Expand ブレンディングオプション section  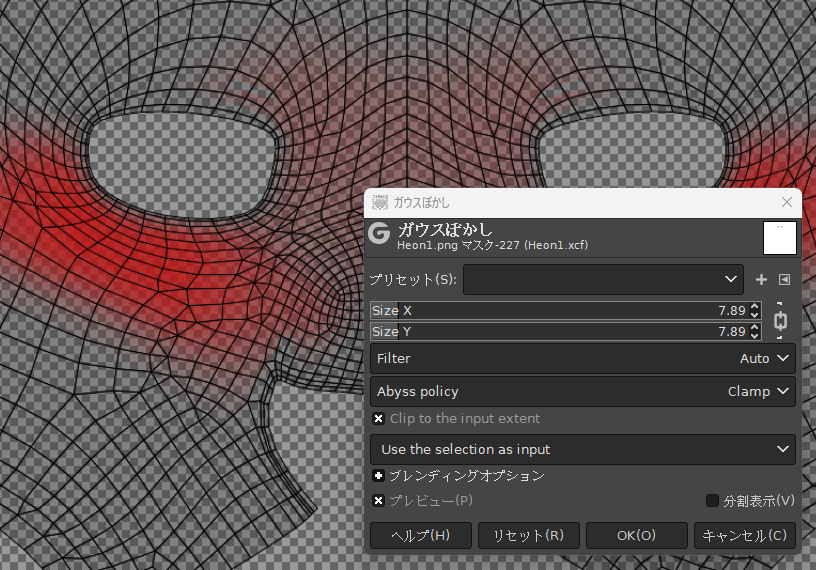pyautogui.click(x=378, y=475)
